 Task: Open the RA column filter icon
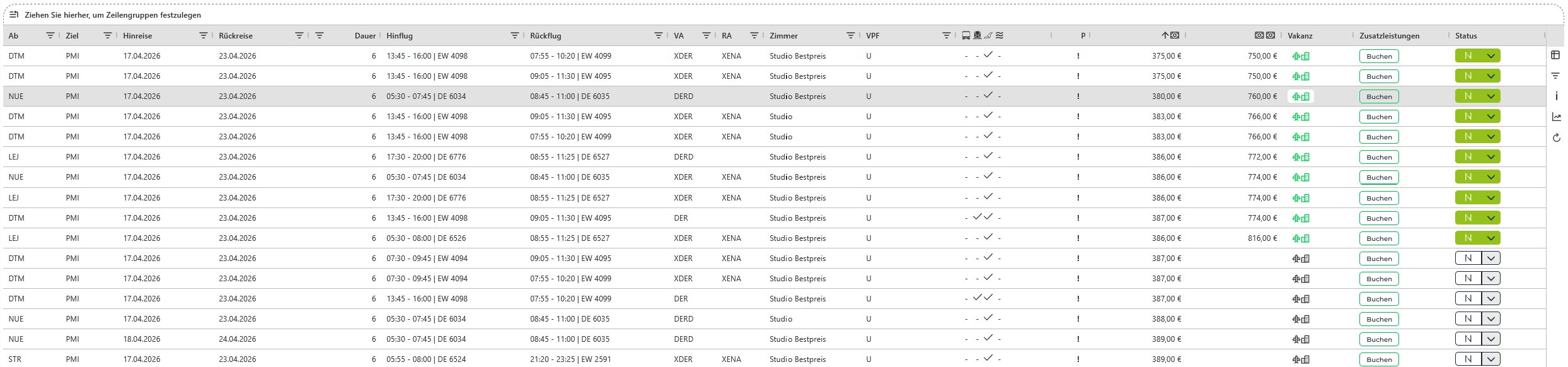click(754, 35)
